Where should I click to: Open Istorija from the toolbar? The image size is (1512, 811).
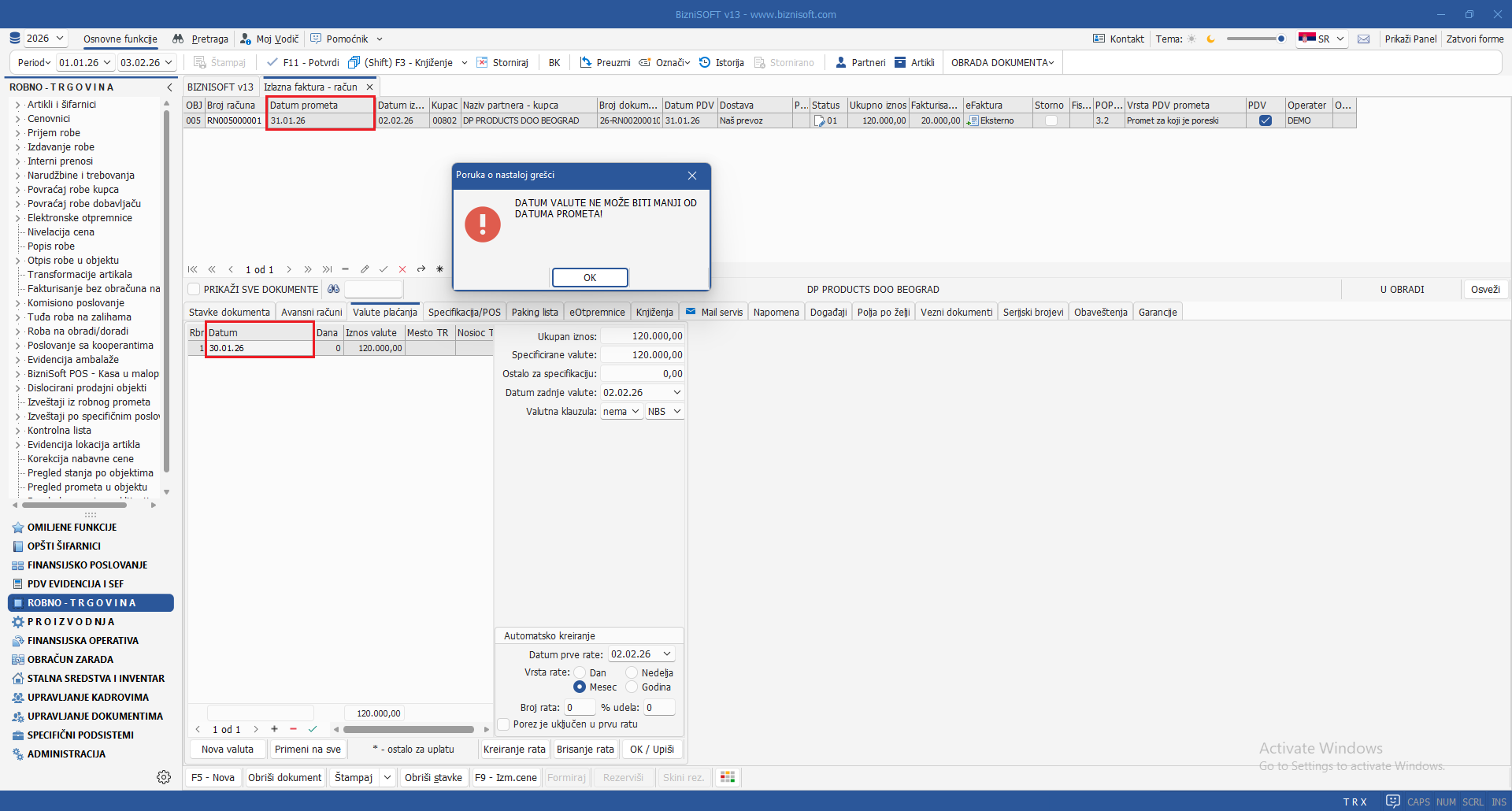[705, 62]
